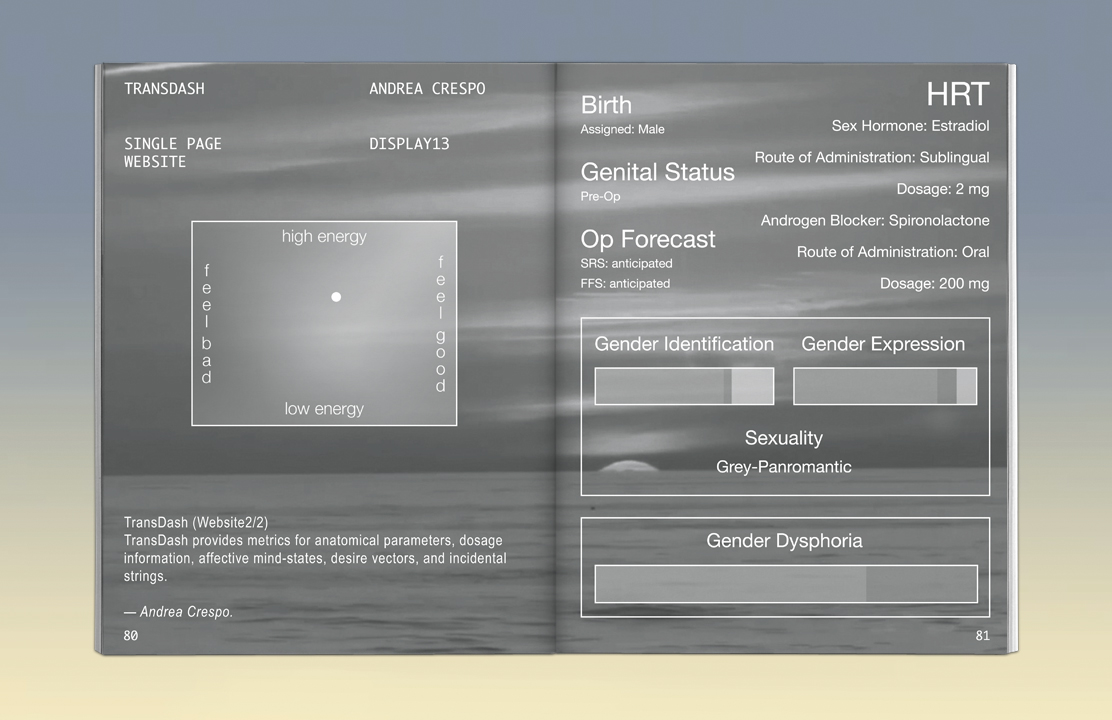
Task: Click the white mood dot in the energy grid
Action: [336, 297]
